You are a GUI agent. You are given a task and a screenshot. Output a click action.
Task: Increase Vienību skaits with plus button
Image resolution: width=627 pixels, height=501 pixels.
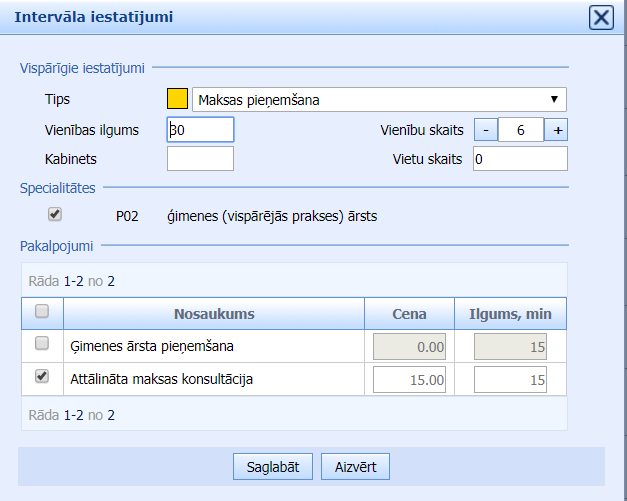pos(557,130)
